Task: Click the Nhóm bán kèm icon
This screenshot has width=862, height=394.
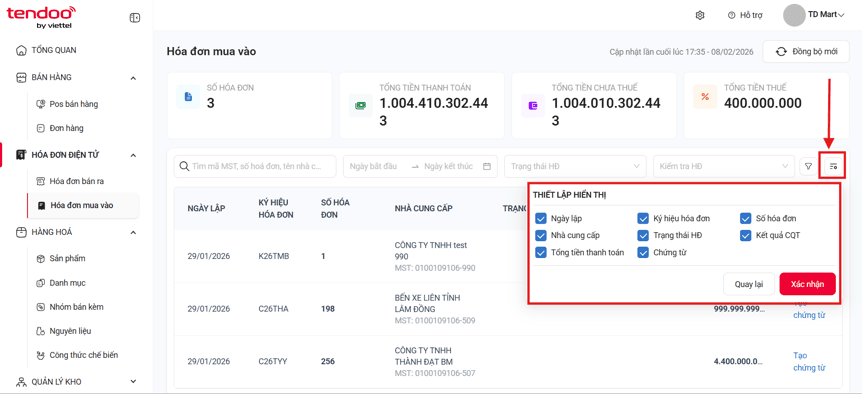Action: 40,307
